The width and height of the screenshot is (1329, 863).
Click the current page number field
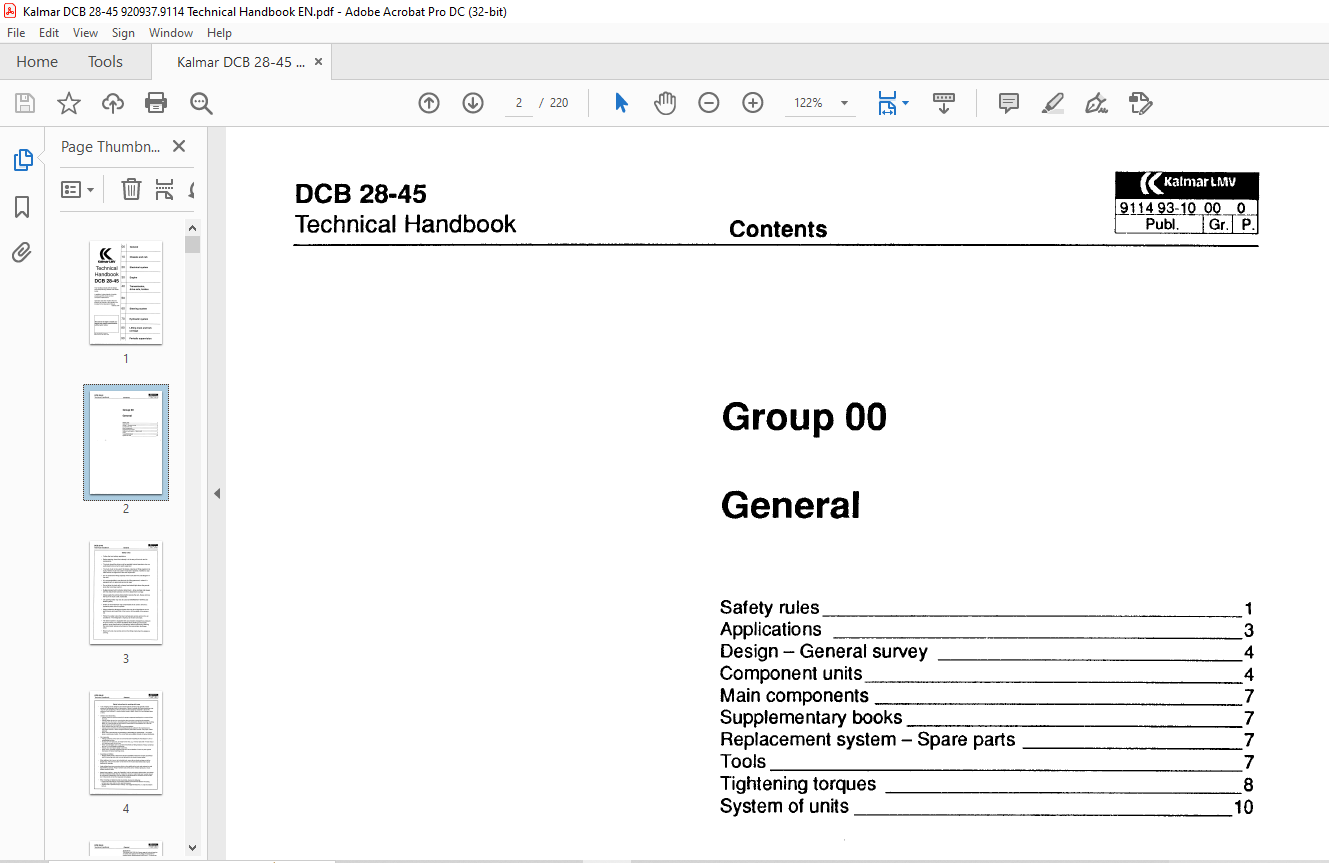520,103
